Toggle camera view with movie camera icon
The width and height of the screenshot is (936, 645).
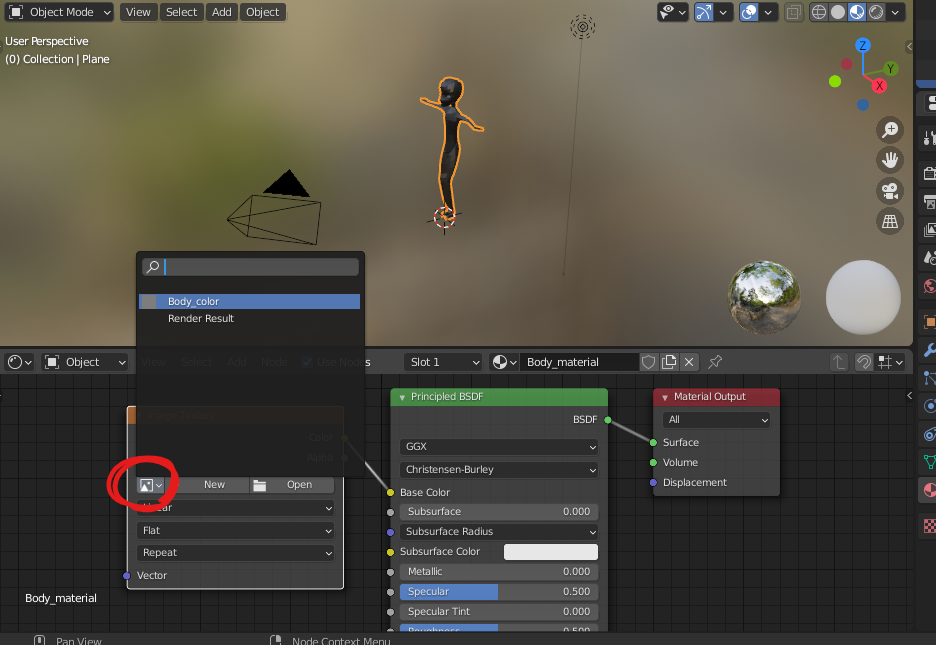890,191
